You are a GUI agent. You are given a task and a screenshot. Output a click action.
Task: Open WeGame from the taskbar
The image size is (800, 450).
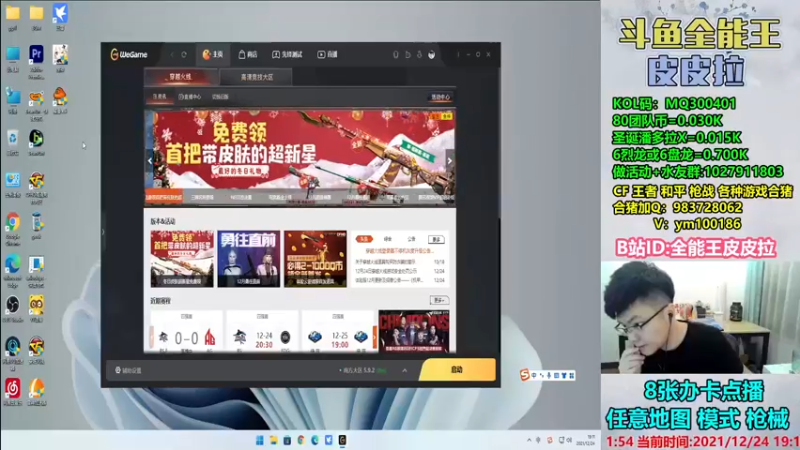342,440
